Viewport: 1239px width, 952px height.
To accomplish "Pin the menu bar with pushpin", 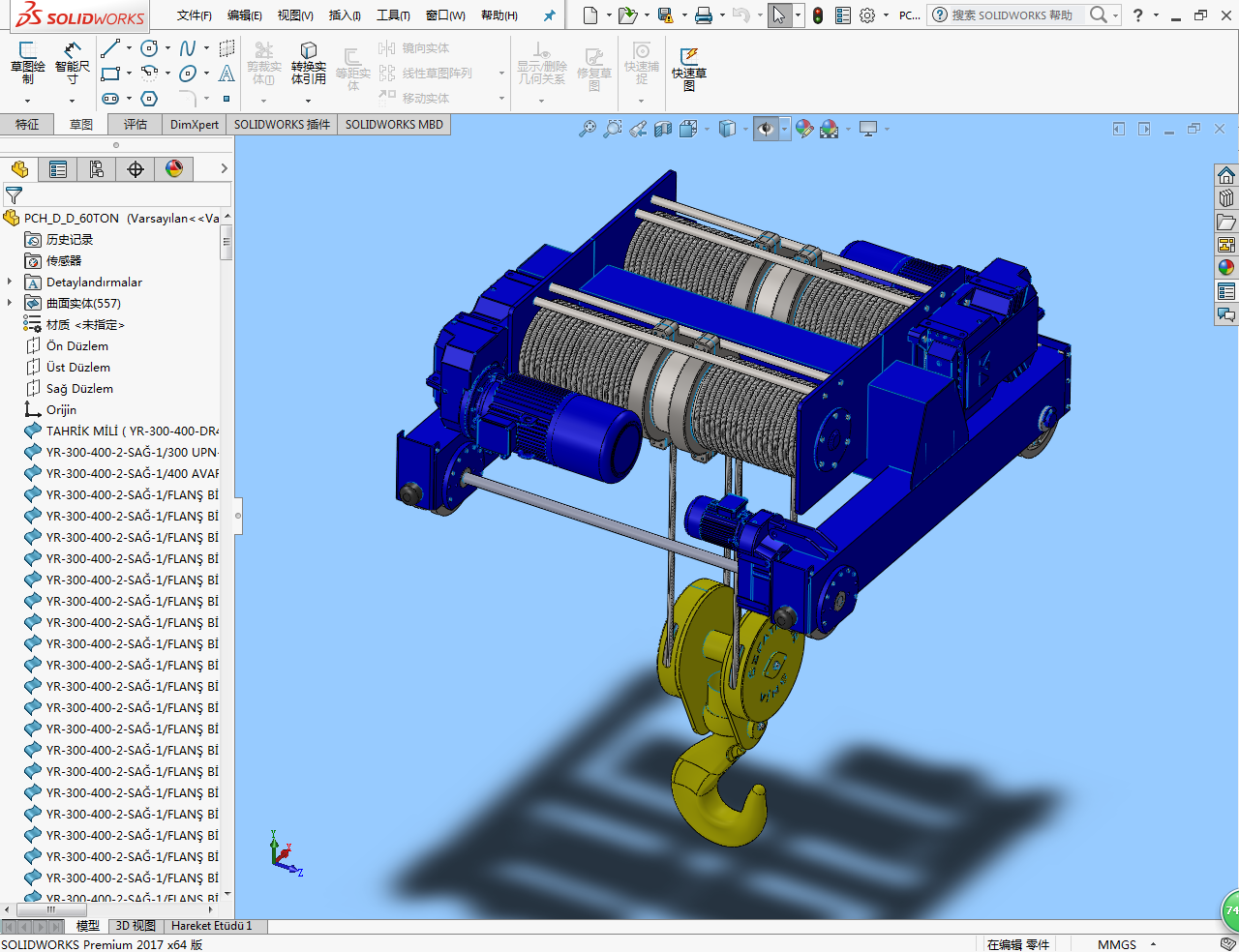I will click(x=550, y=15).
